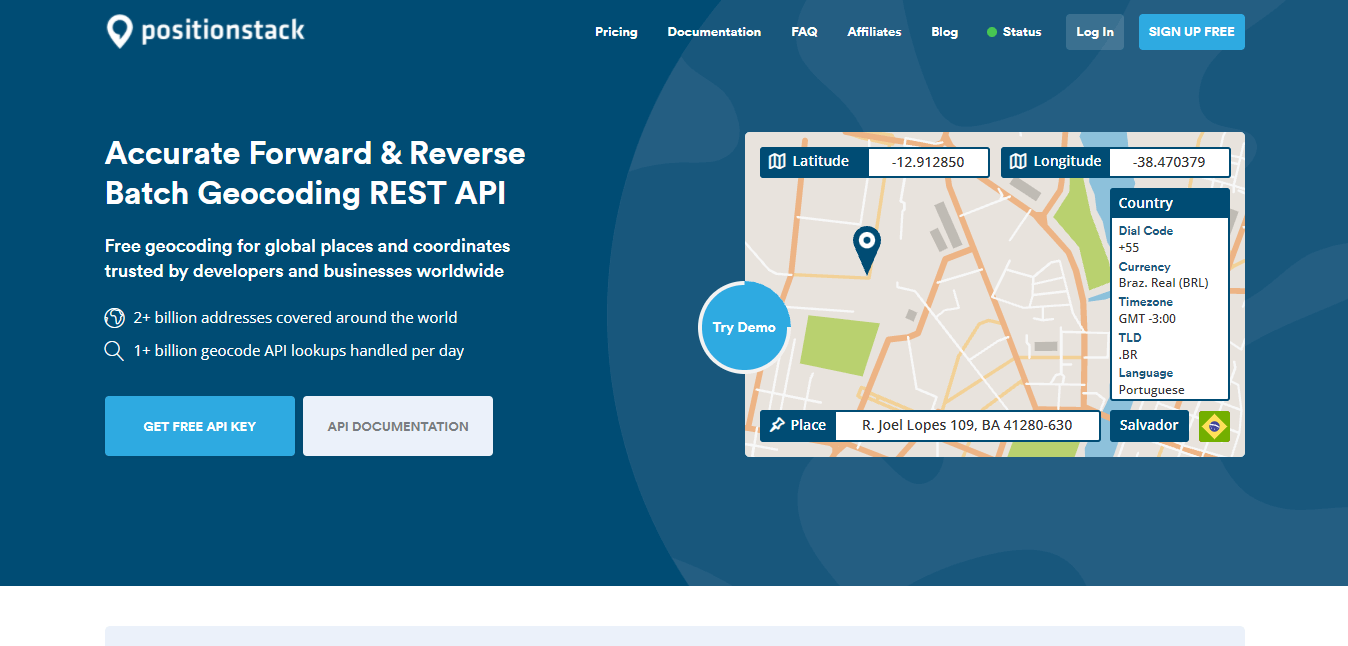The width and height of the screenshot is (1348, 646).
Task: Click '1+ billion geocode API lookups' text
Action: (x=299, y=351)
